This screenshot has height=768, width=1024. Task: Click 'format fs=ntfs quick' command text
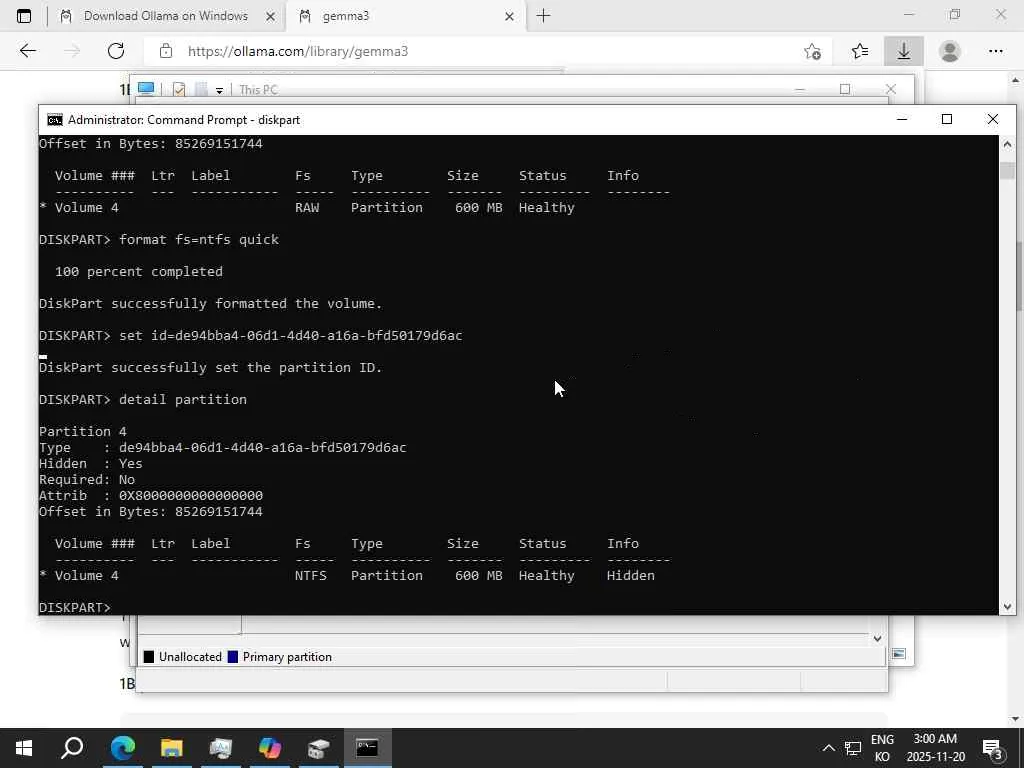click(199, 240)
